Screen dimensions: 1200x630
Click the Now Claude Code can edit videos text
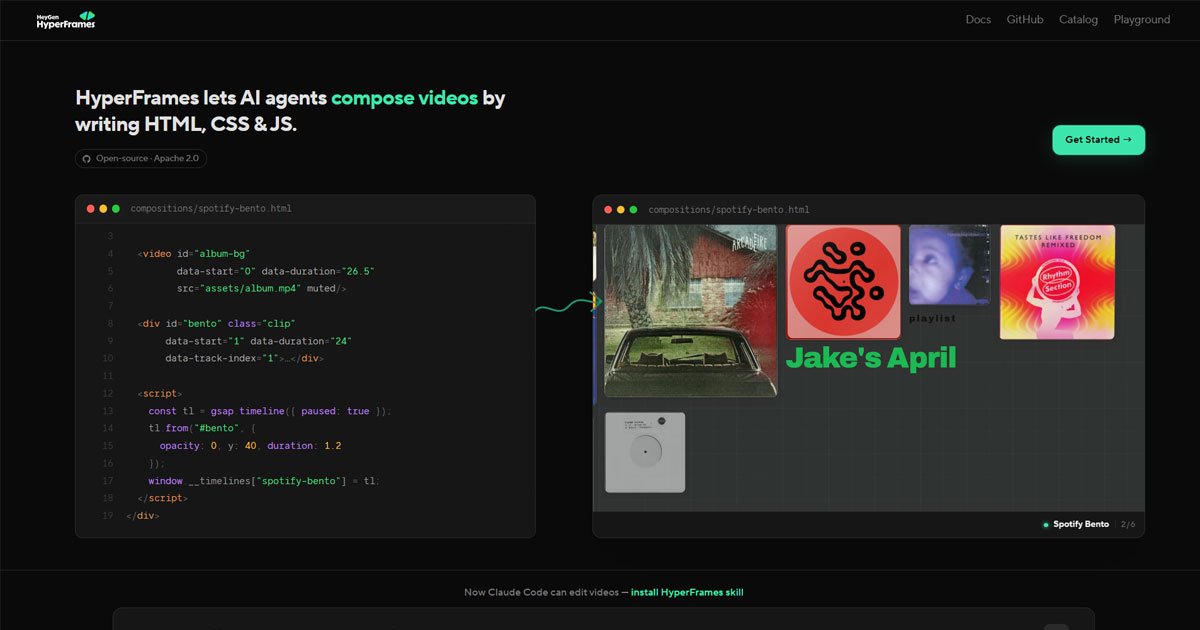pos(540,592)
